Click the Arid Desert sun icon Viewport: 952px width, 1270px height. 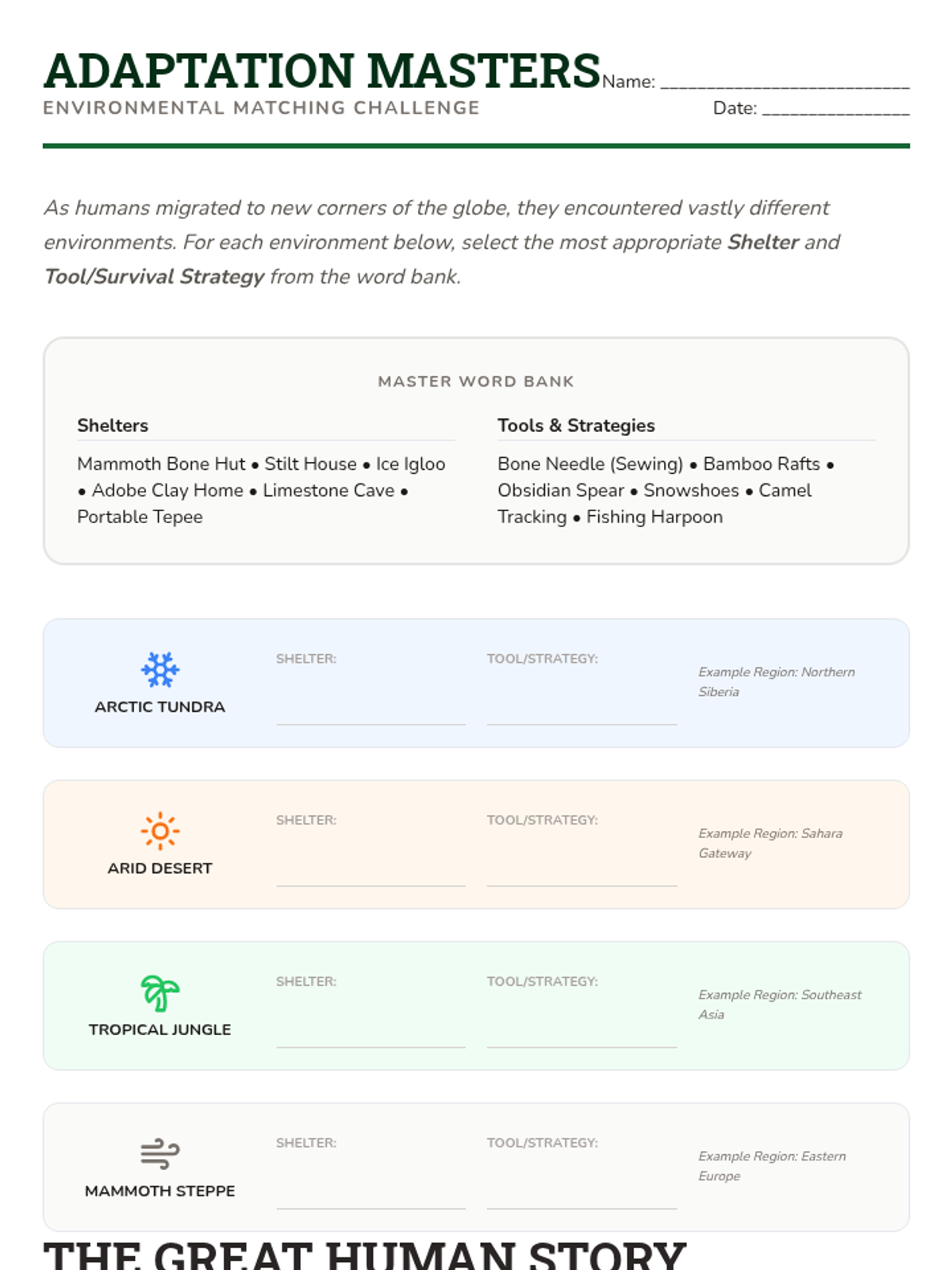(x=160, y=831)
